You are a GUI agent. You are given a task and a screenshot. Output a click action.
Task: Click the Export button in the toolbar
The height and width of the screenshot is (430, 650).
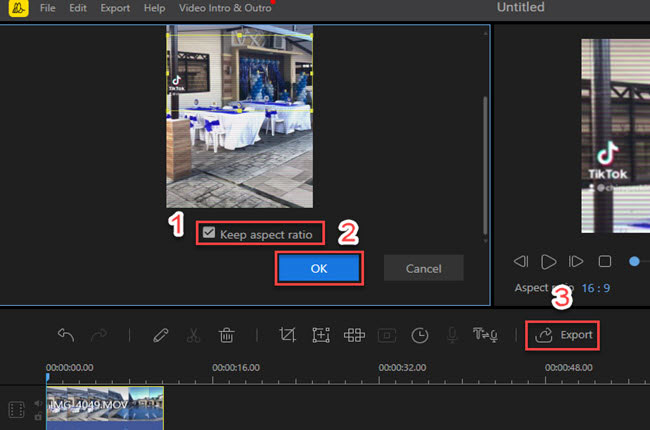(x=563, y=335)
